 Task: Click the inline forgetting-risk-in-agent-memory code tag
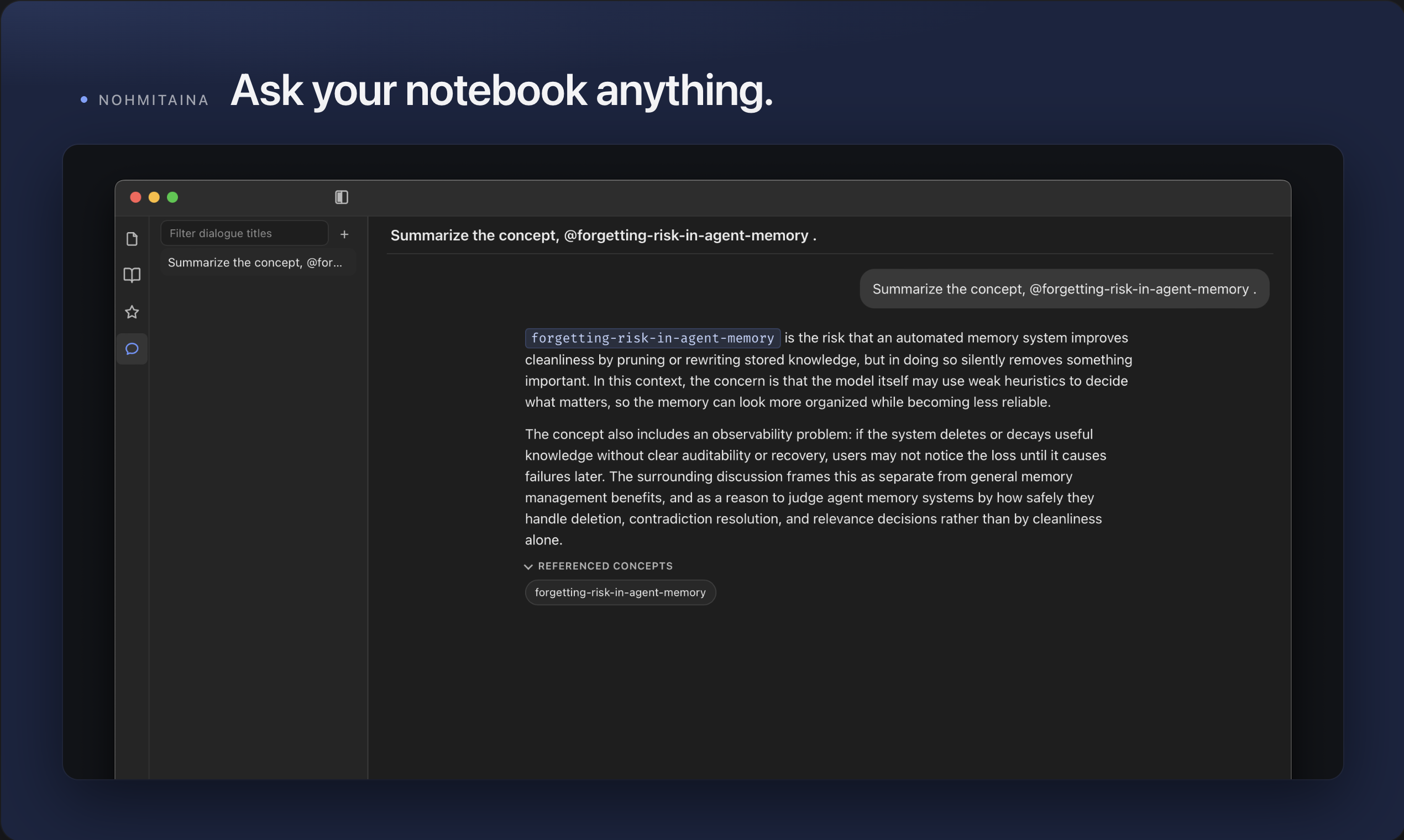point(652,338)
